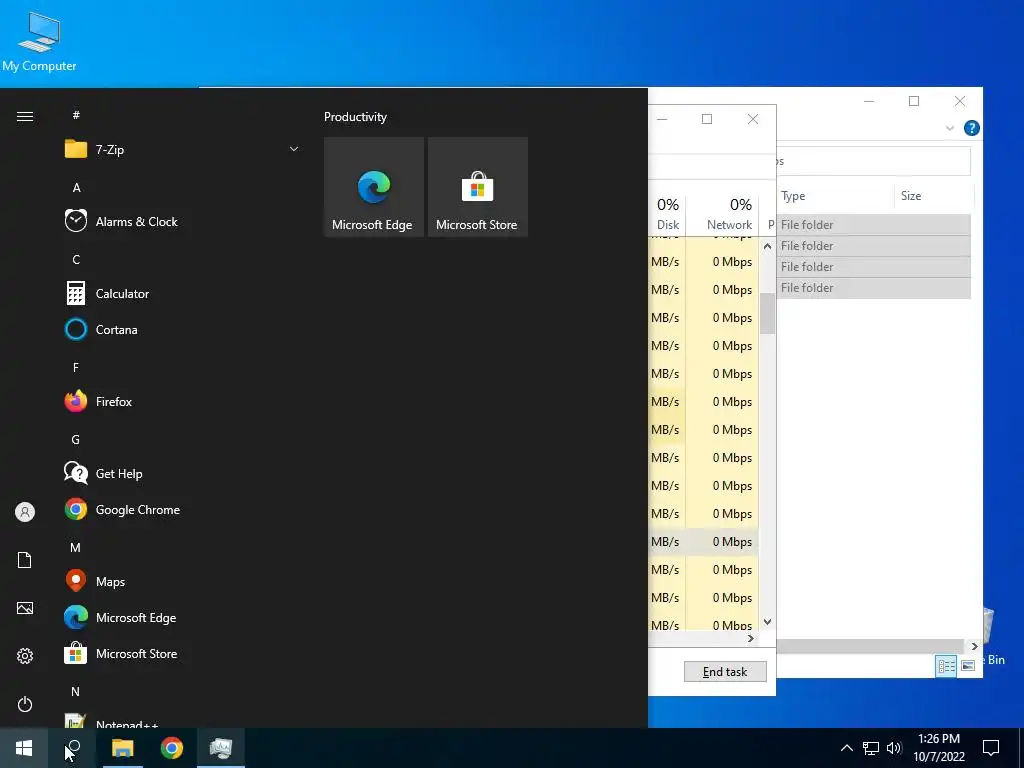
Task: Open Cortana from the app list
Action: pyautogui.click(x=182, y=330)
